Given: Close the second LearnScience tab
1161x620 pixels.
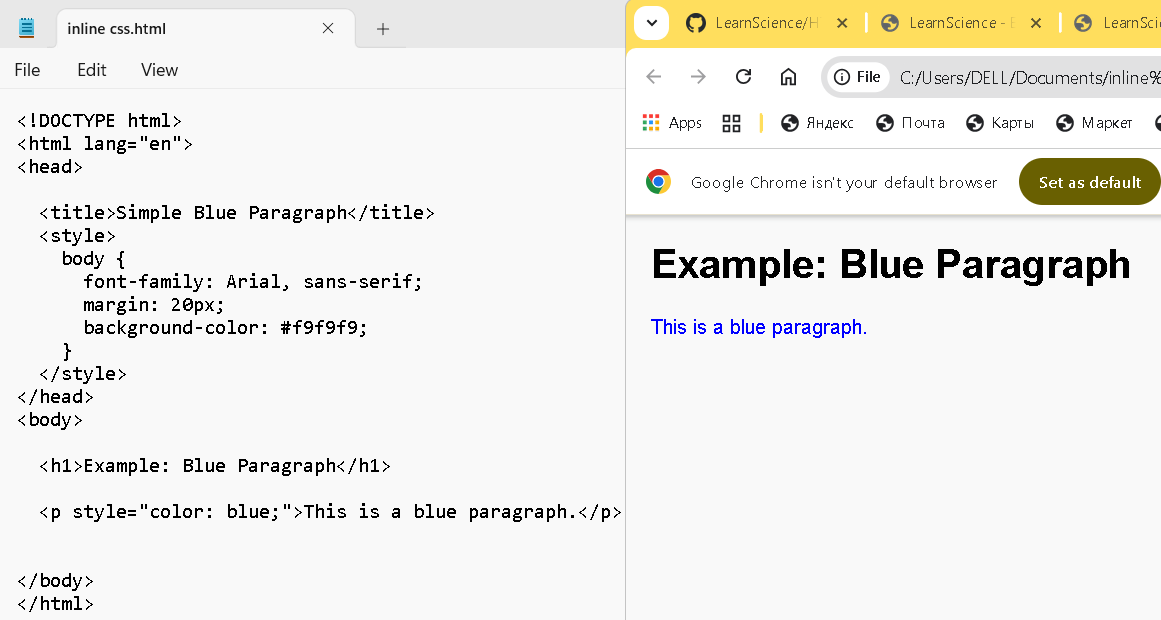Looking at the screenshot, I should [x=1035, y=23].
